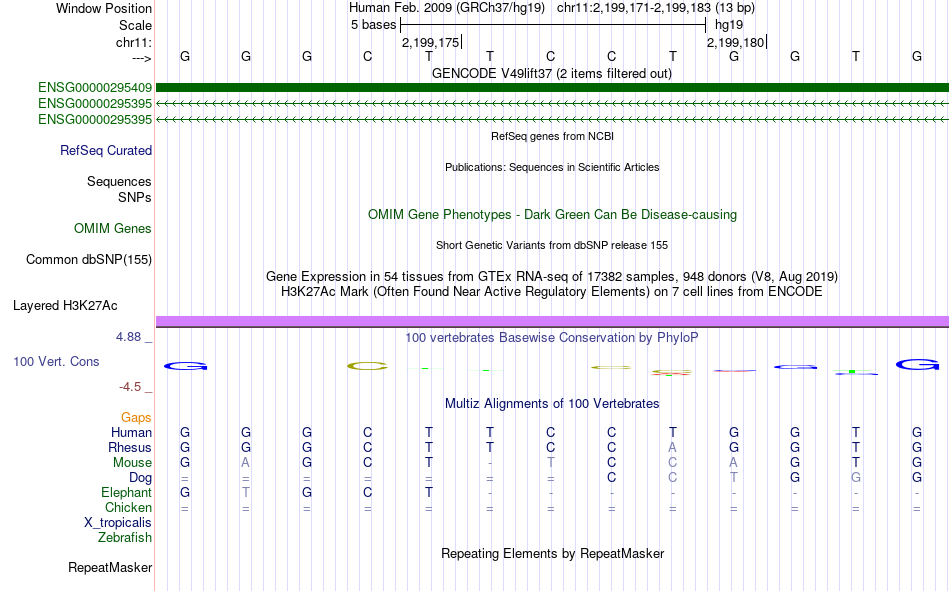The width and height of the screenshot is (950, 591).
Task: Click the solid green ENSG00000295409 exon bar
Action: point(552,88)
